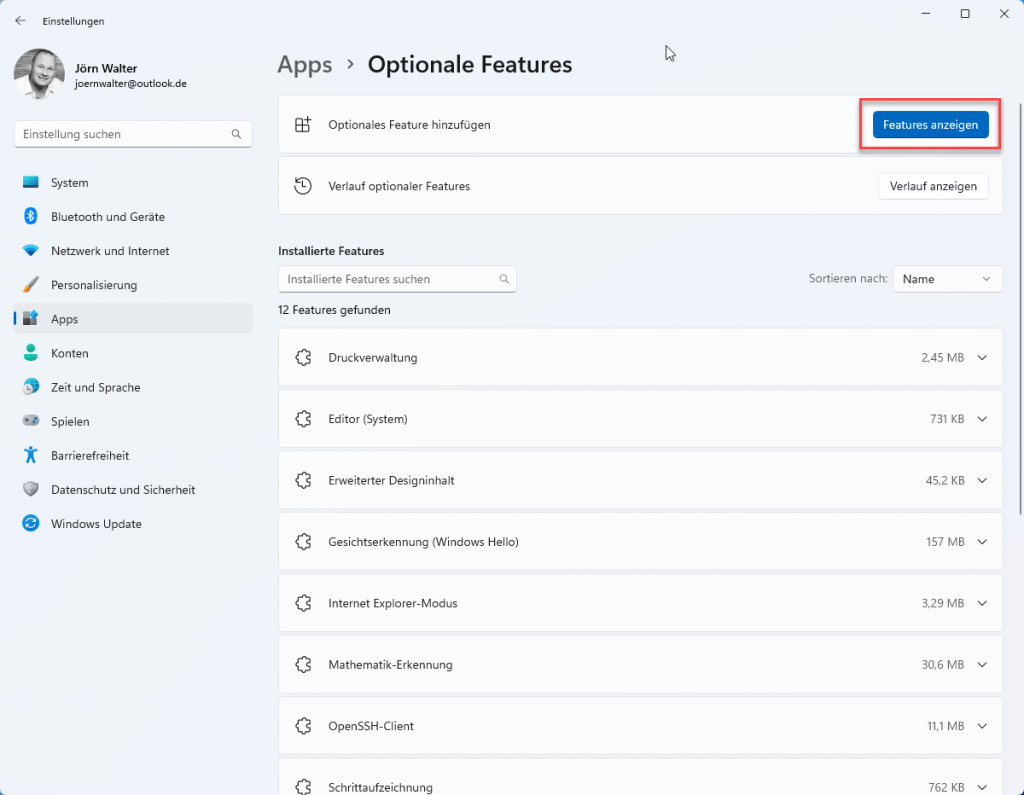Expand the Druckverwaltung feature entry
Screen dimensions: 1024x795
(981, 357)
